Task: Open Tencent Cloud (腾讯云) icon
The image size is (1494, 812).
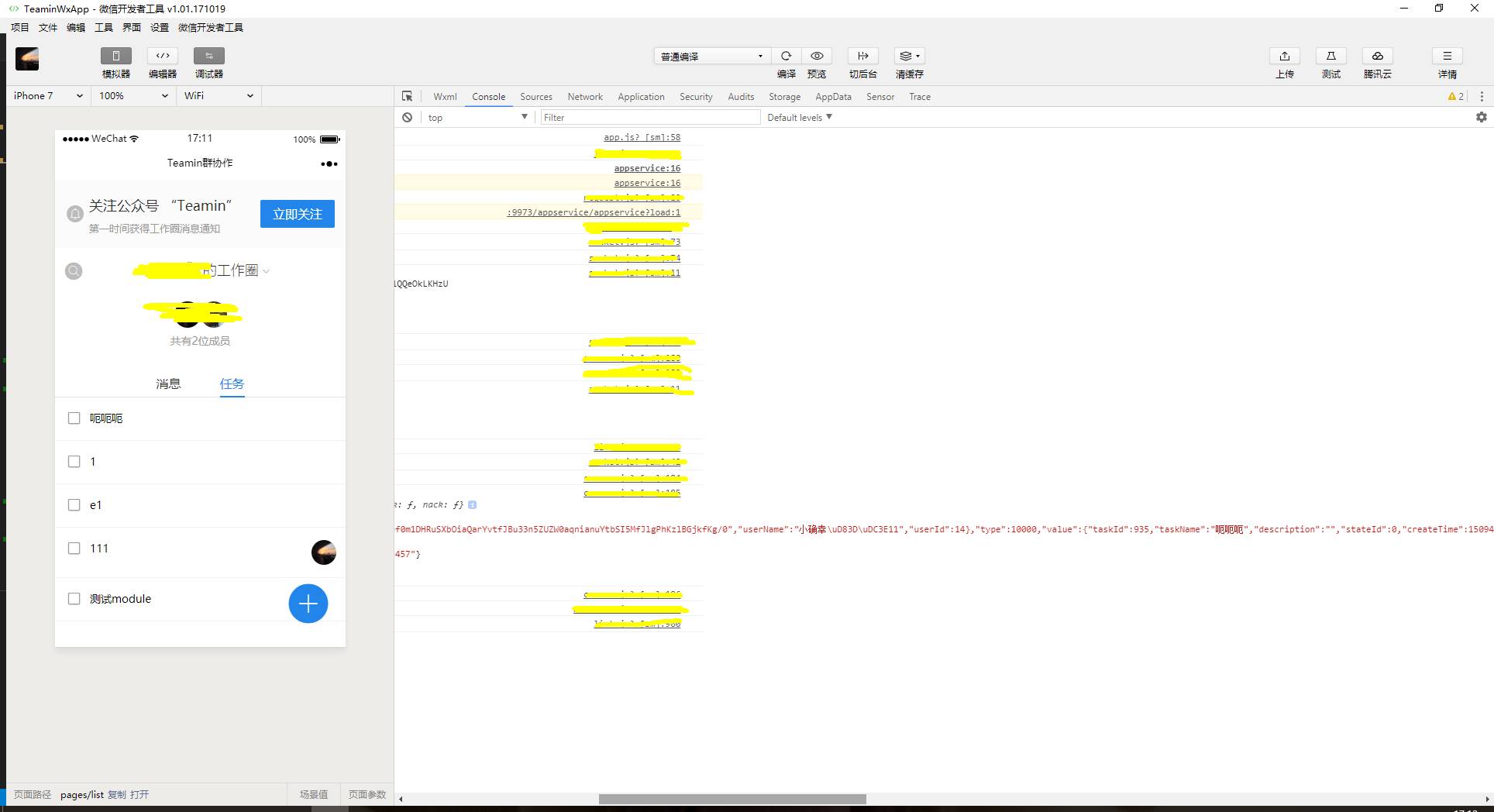Action: pyautogui.click(x=1377, y=56)
